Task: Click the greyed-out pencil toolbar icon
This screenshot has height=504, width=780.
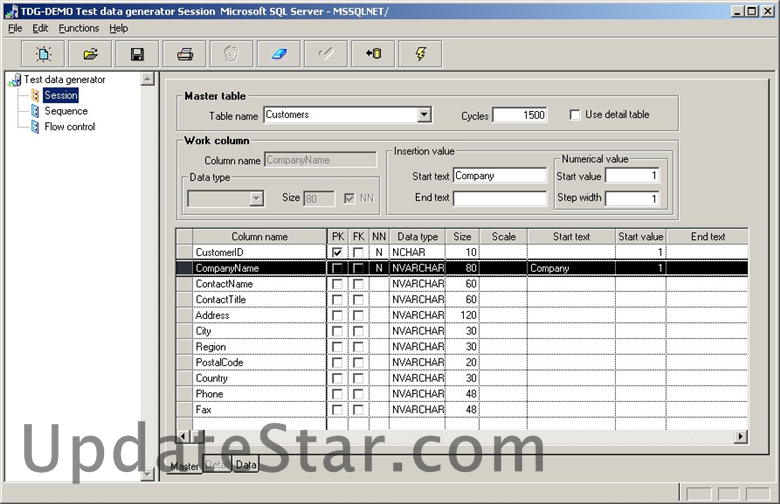Action: [x=326, y=54]
